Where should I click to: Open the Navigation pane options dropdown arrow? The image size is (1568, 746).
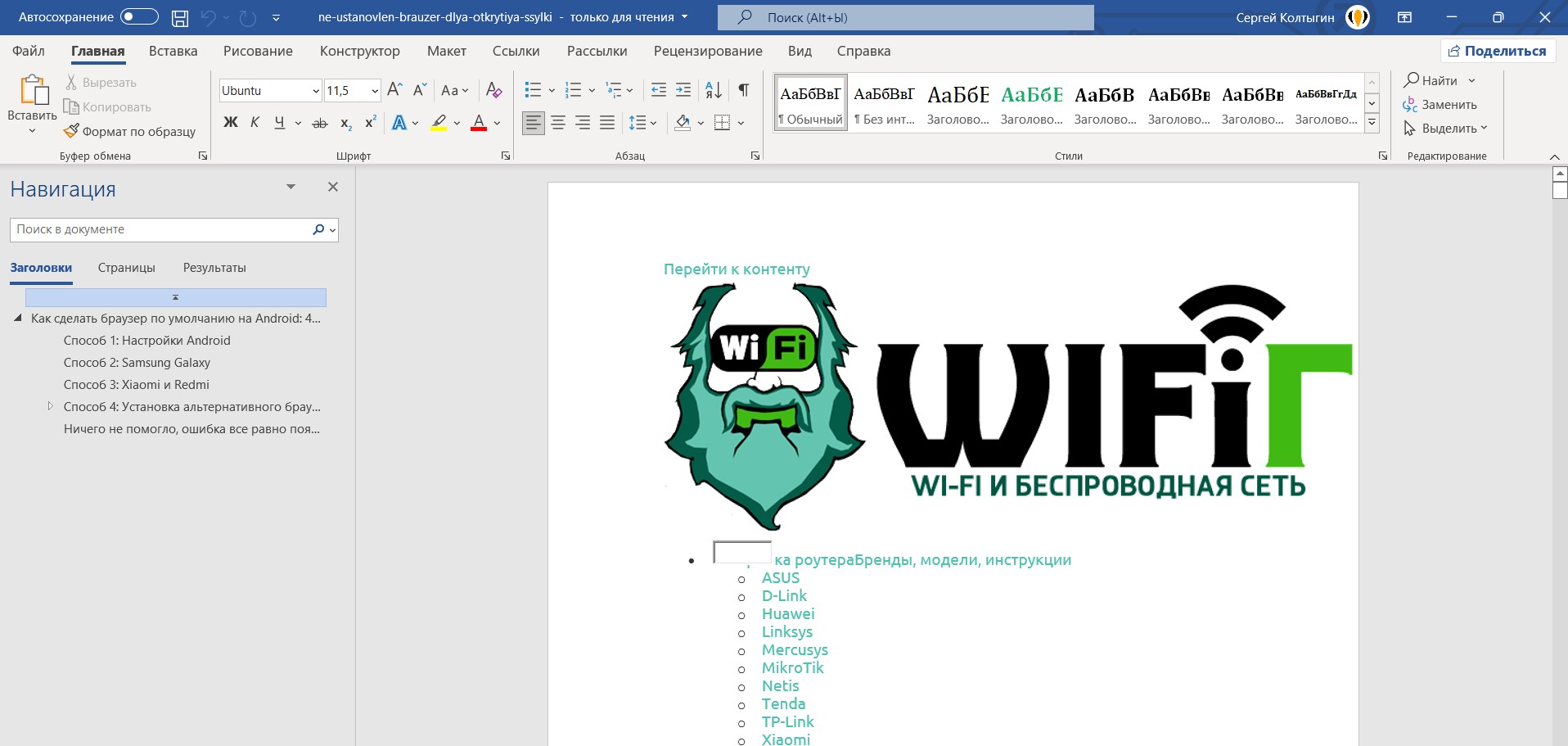coord(291,187)
